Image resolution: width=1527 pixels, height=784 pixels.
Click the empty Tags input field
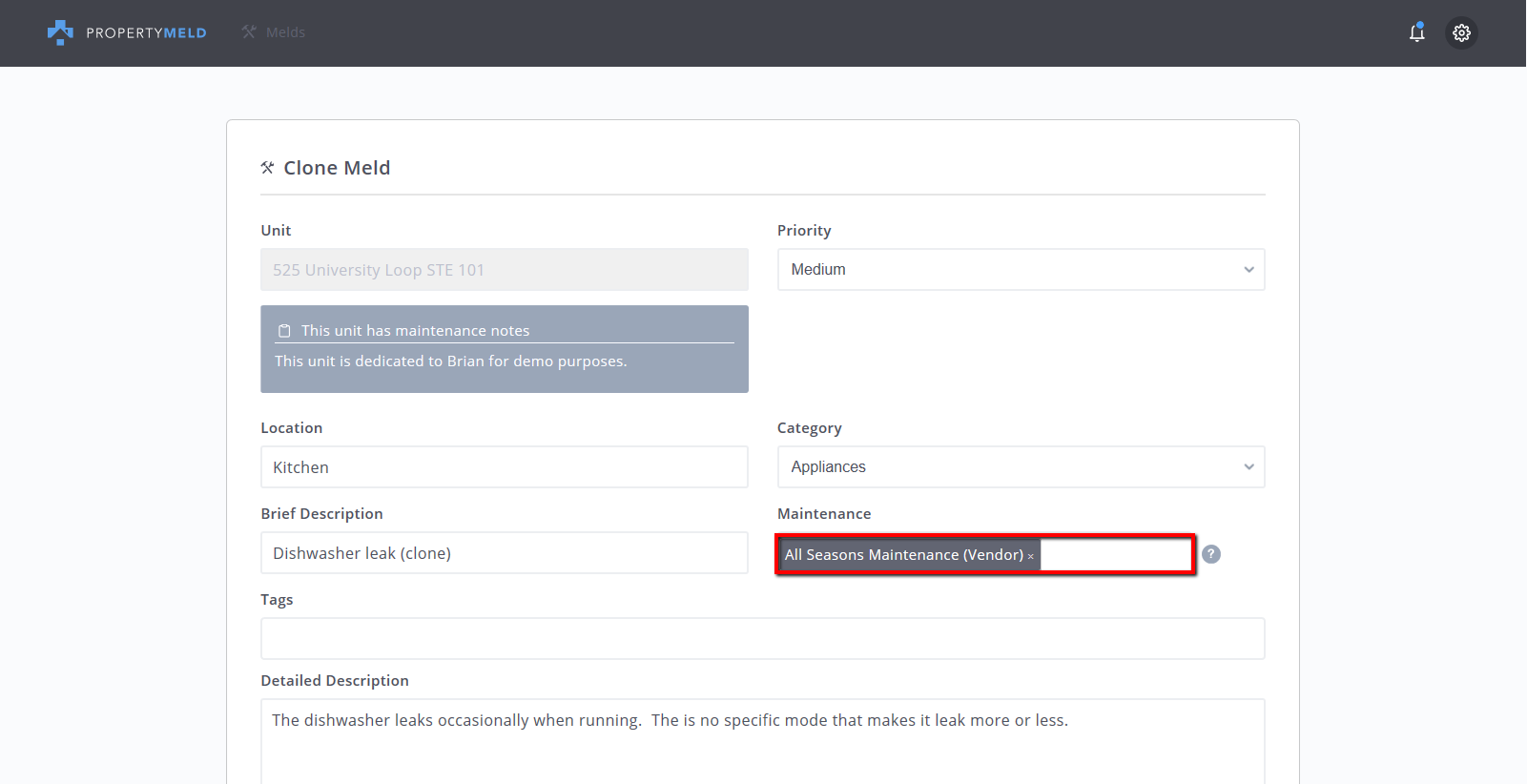pyautogui.click(x=762, y=639)
